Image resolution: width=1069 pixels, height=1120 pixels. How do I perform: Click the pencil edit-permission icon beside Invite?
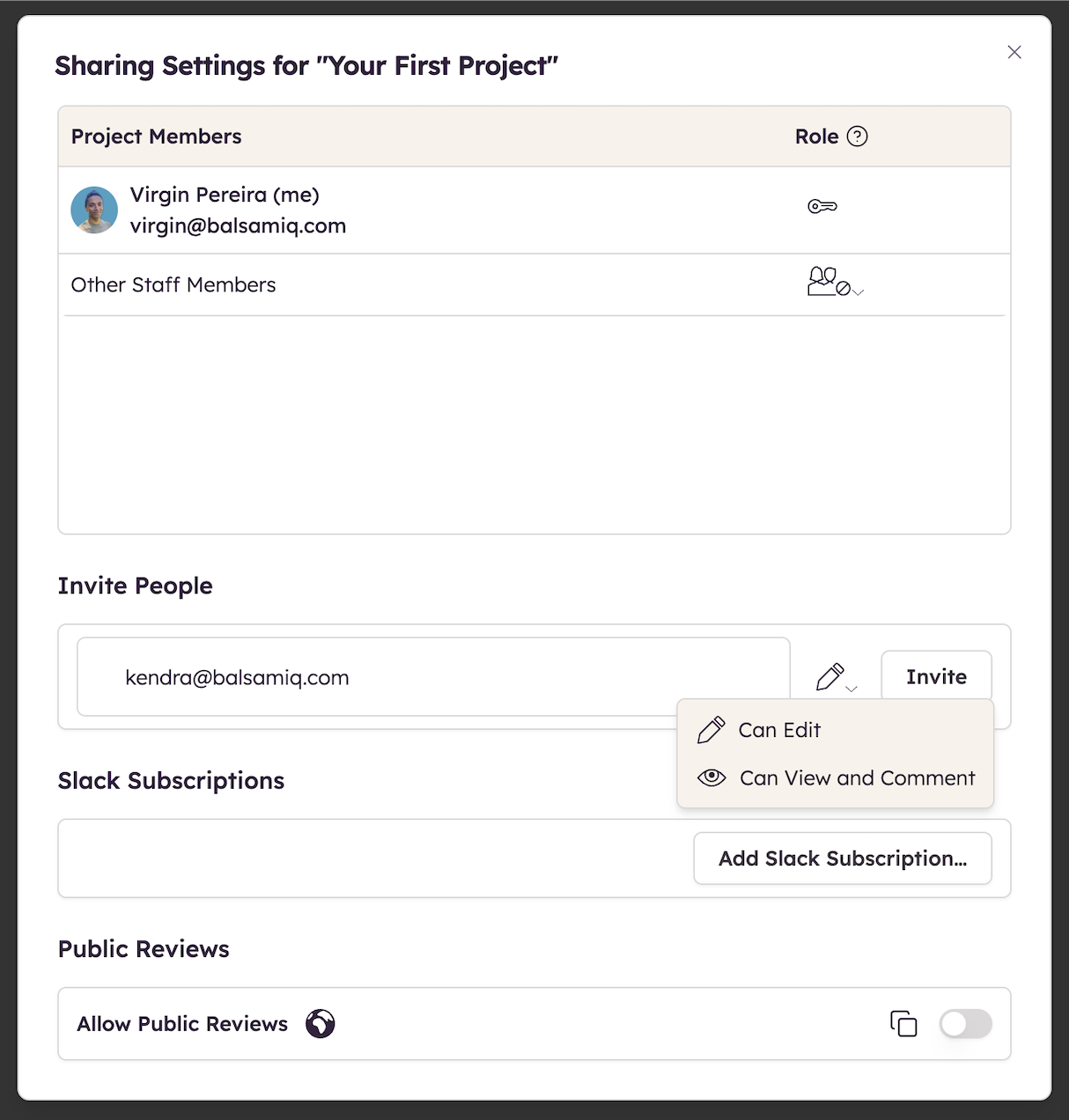tap(829, 676)
